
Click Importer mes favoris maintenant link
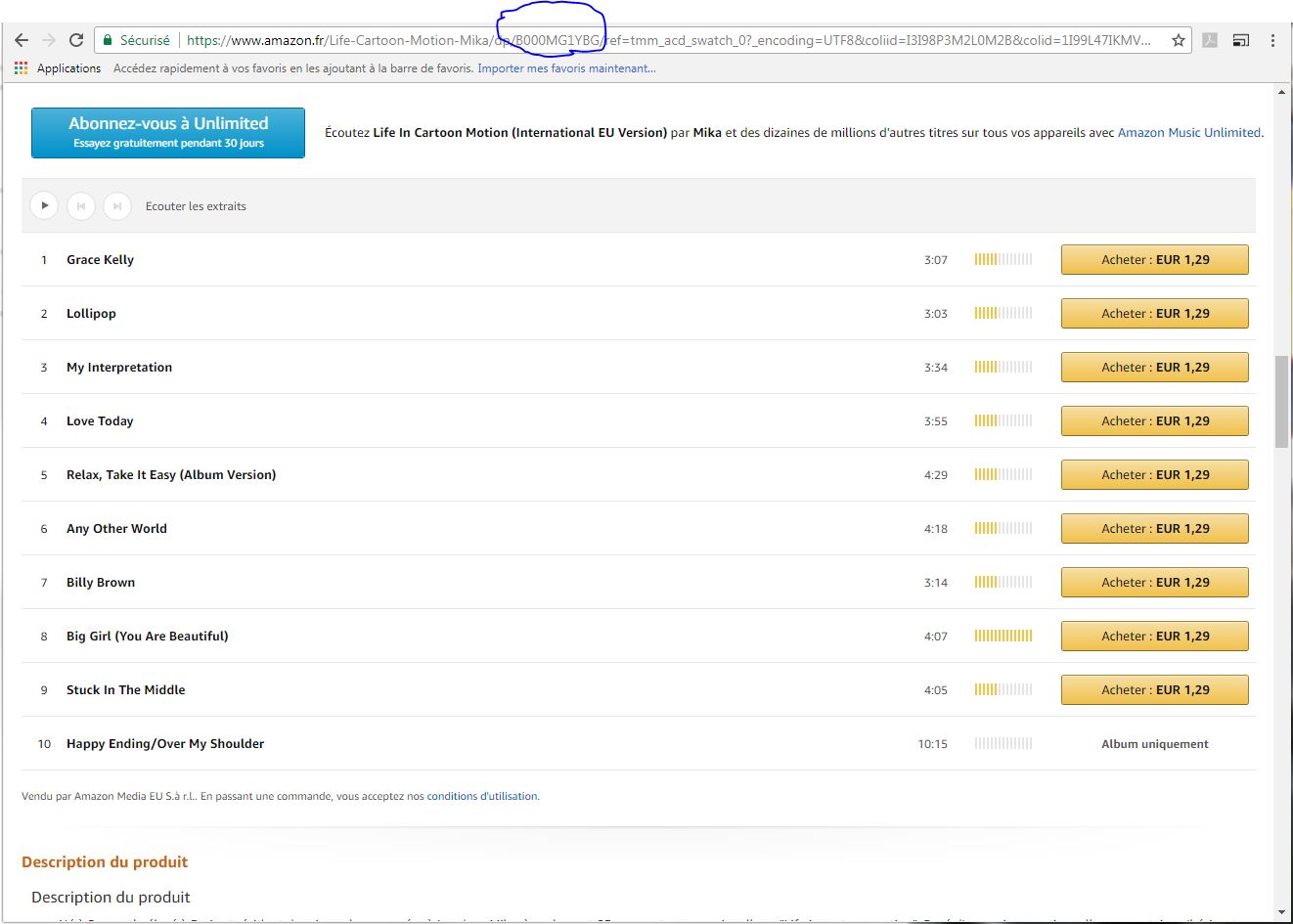pos(566,68)
